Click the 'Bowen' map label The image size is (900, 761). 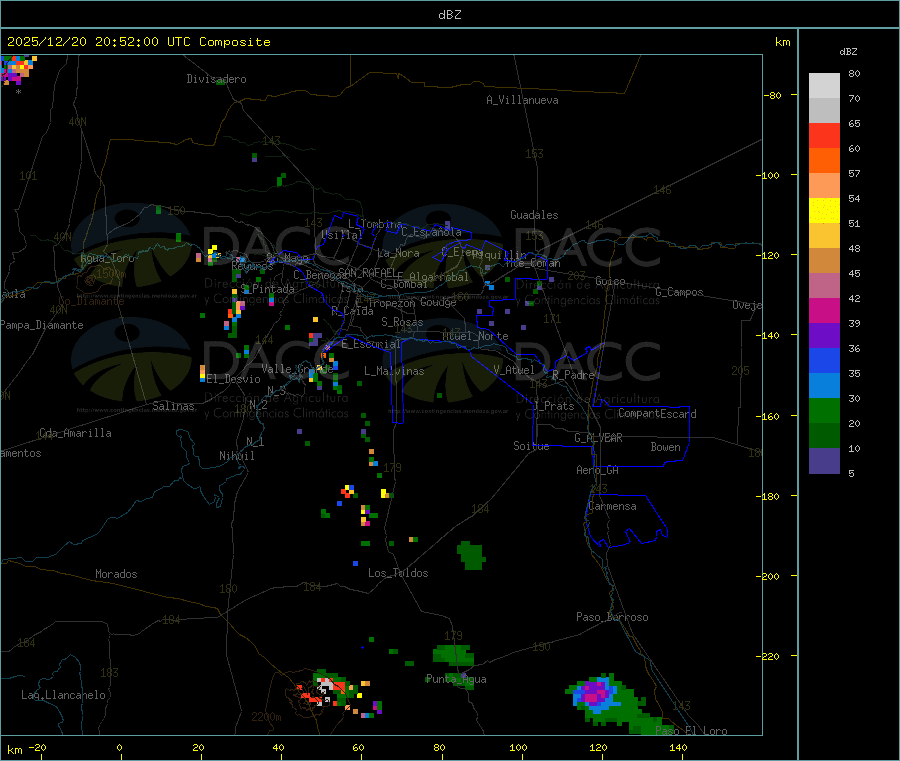coord(665,447)
